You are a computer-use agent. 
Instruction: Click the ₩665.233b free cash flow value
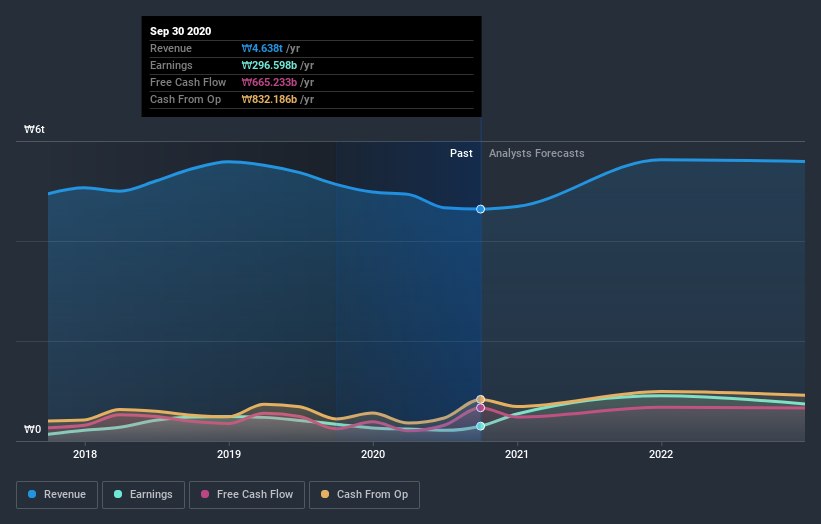coord(269,82)
